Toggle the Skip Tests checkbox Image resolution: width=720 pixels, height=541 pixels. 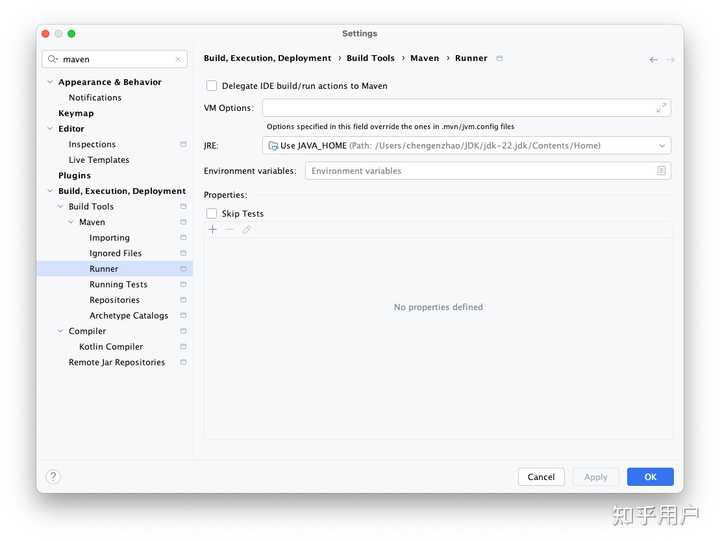[211, 213]
